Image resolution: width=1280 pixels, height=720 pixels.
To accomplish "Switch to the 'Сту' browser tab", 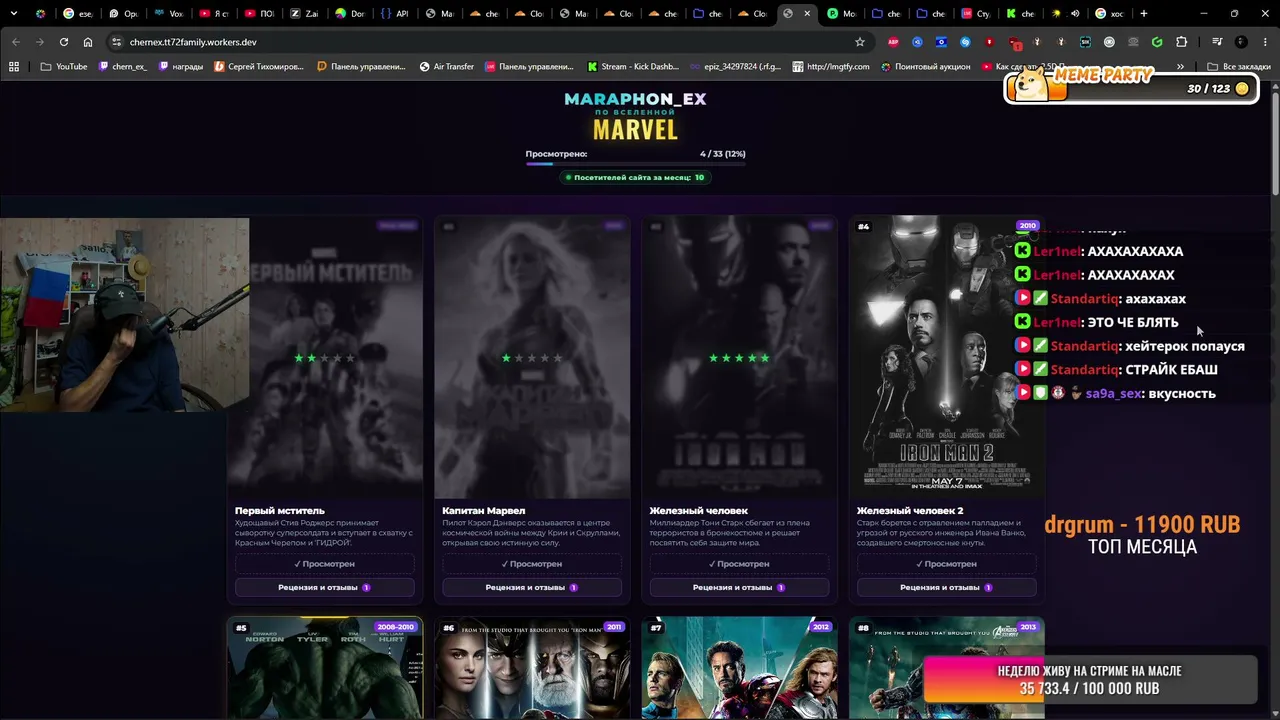I will [x=975, y=14].
